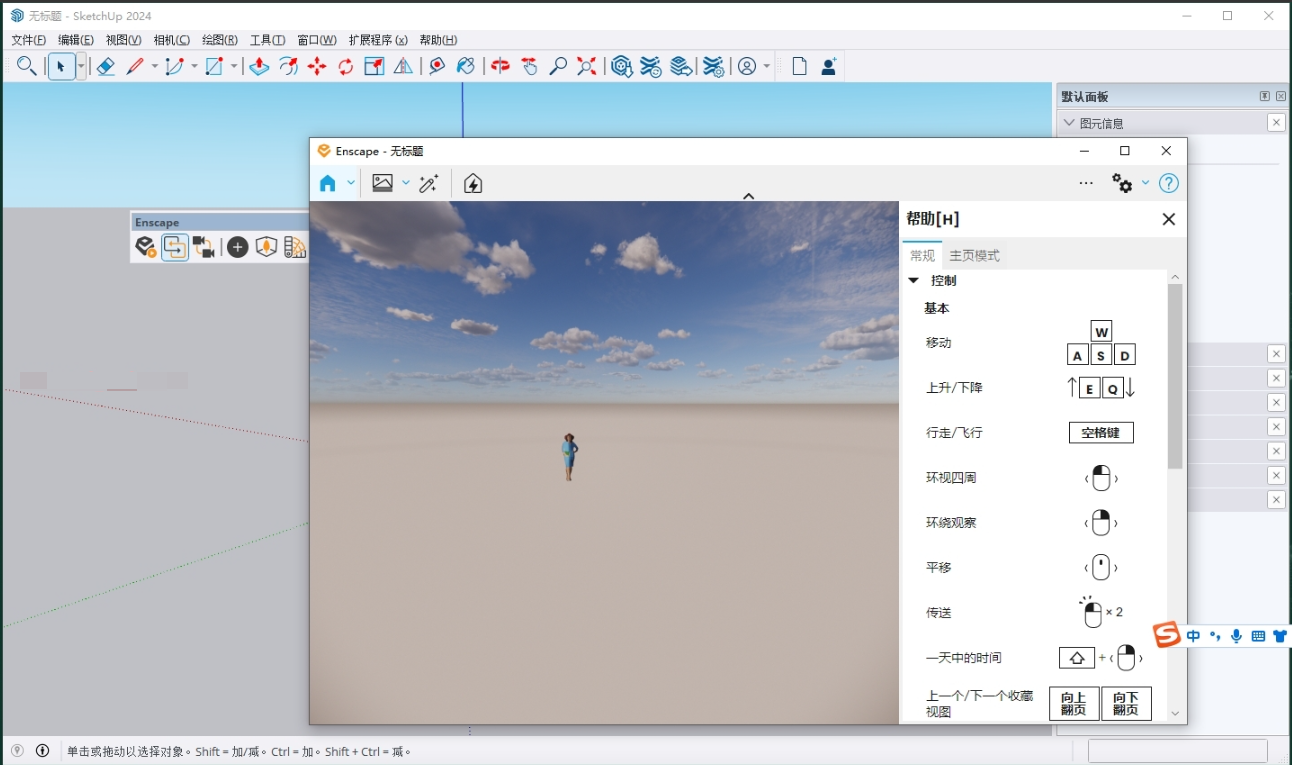Click the Enscape help question mark
The image size is (1292, 765).
(1168, 183)
